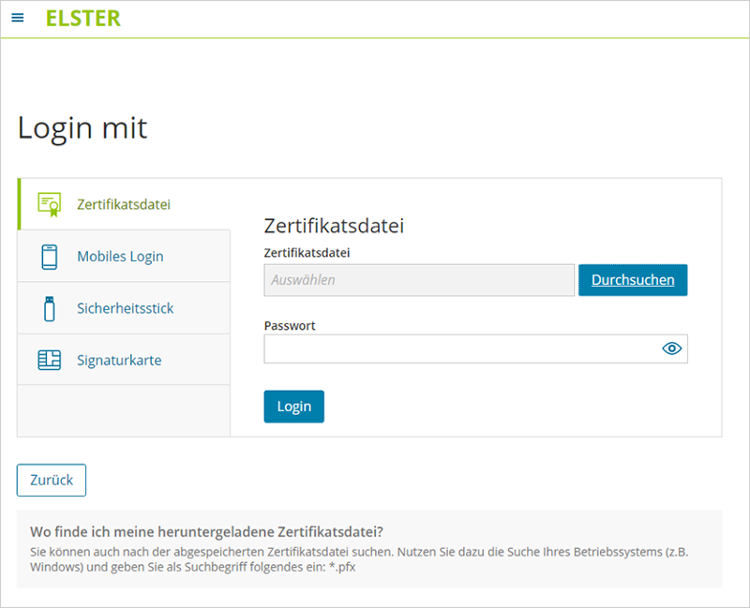Click the certificate icon beside Zertifikatsdatei
The image size is (750, 608).
click(49, 204)
